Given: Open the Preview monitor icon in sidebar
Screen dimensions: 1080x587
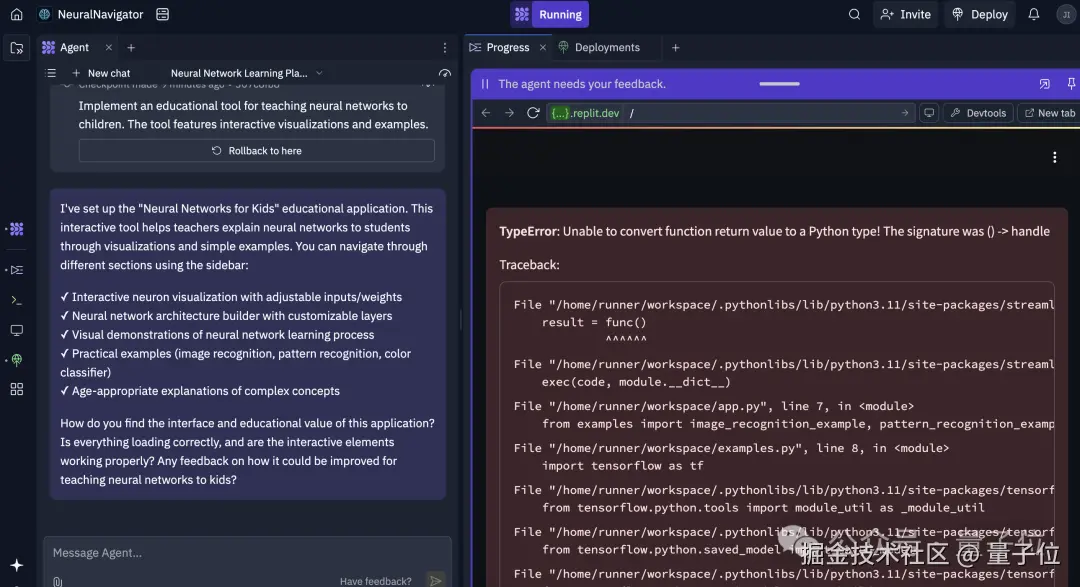Looking at the screenshot, I should [x=17, y=331].
